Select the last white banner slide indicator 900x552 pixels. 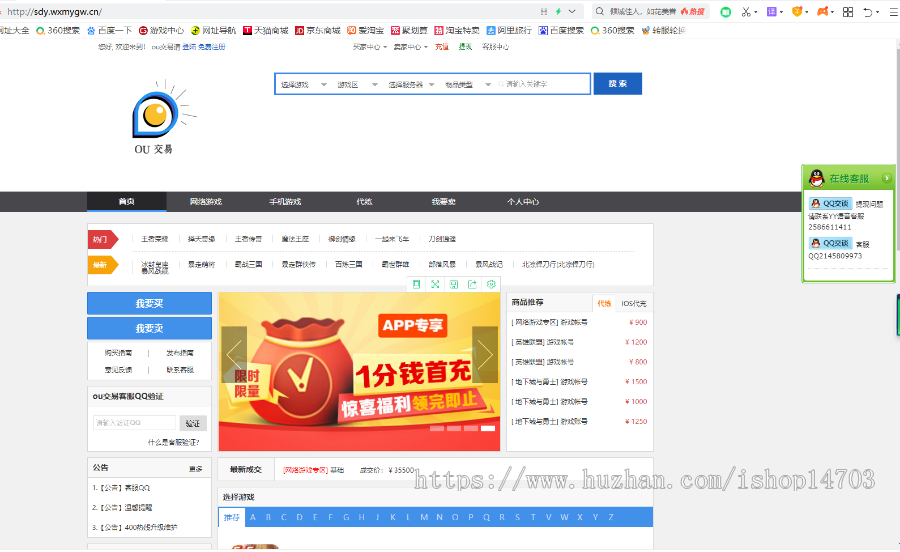(x=488, y=429)
